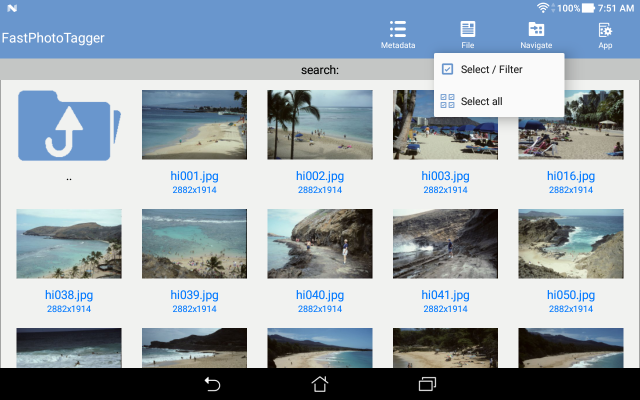Open hi002.jpg palm tree thumbnail
This screenshot has height=400, width=640.
point(320,125)
